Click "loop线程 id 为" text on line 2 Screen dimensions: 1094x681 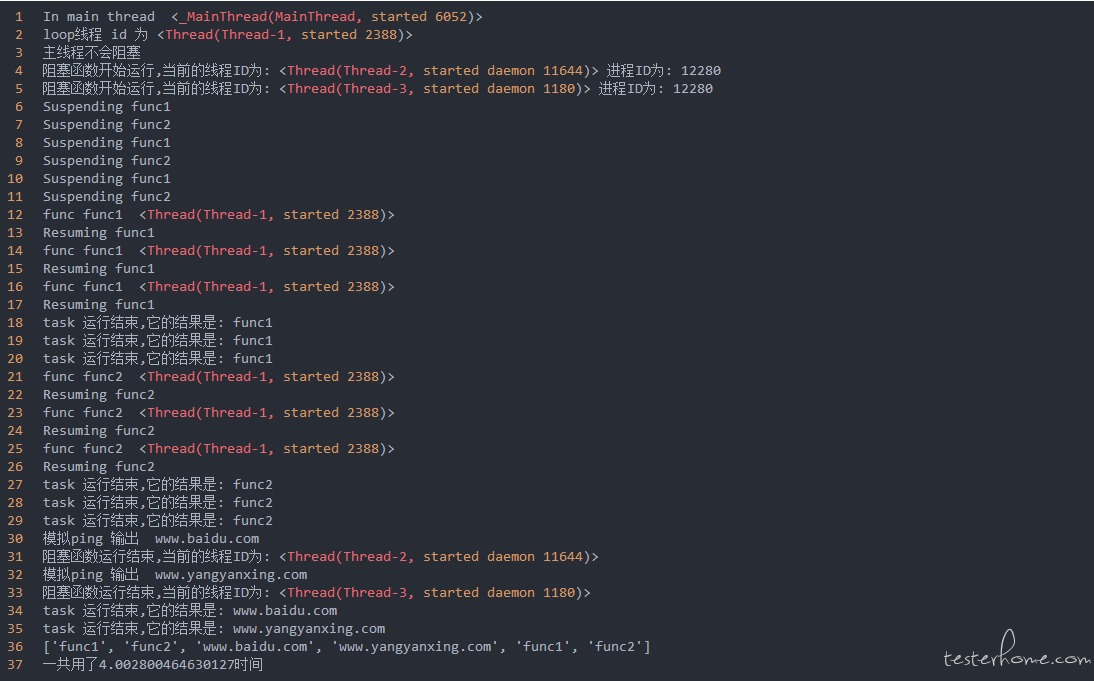tap(95, 35)
